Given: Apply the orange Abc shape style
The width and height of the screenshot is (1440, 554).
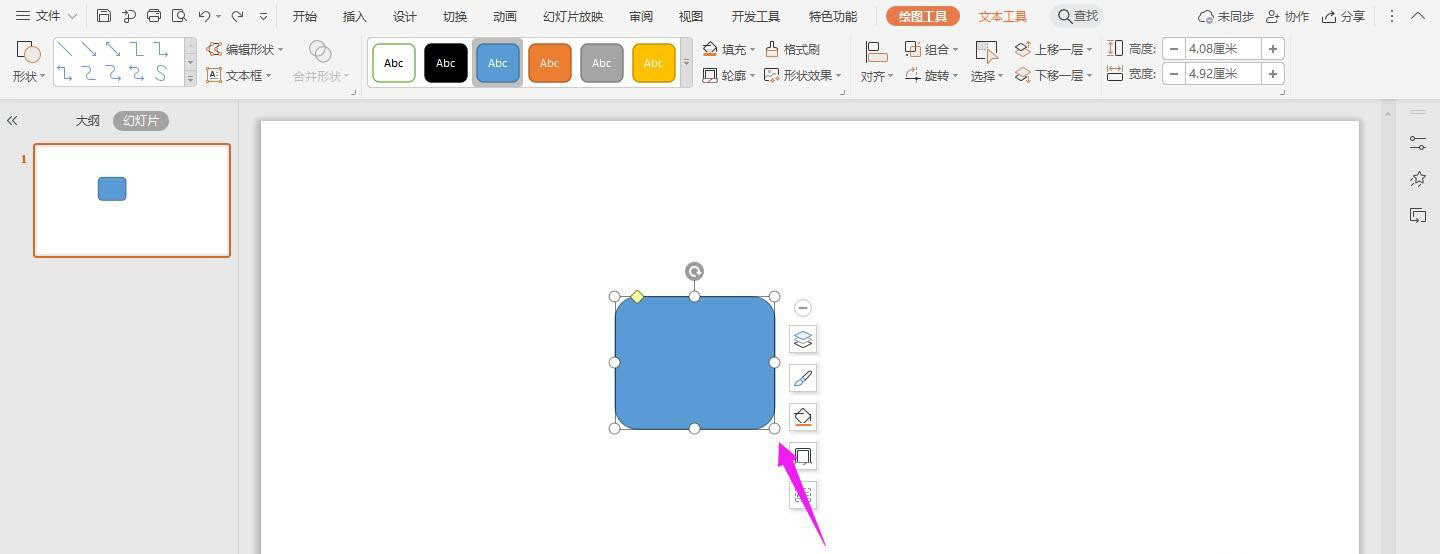Looking at the screenshot, I should coord(550,63).
